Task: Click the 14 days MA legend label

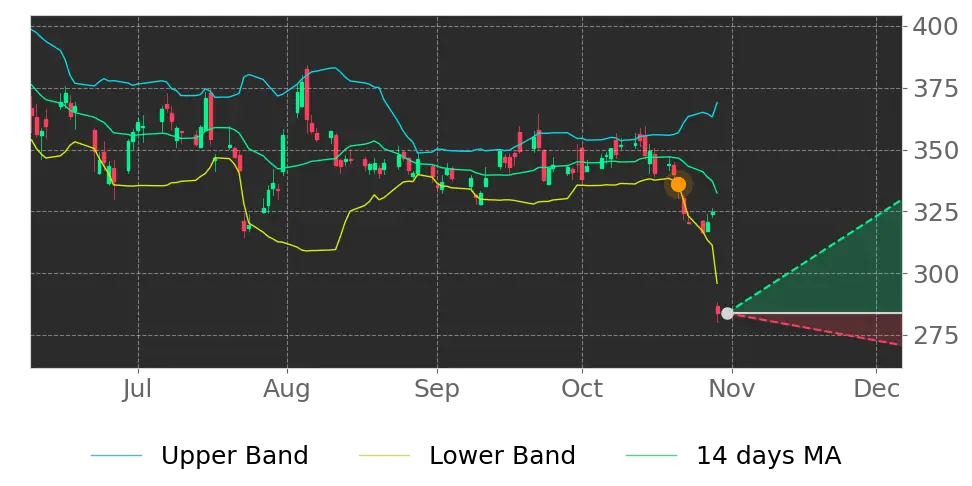Action: pos(769,456)
